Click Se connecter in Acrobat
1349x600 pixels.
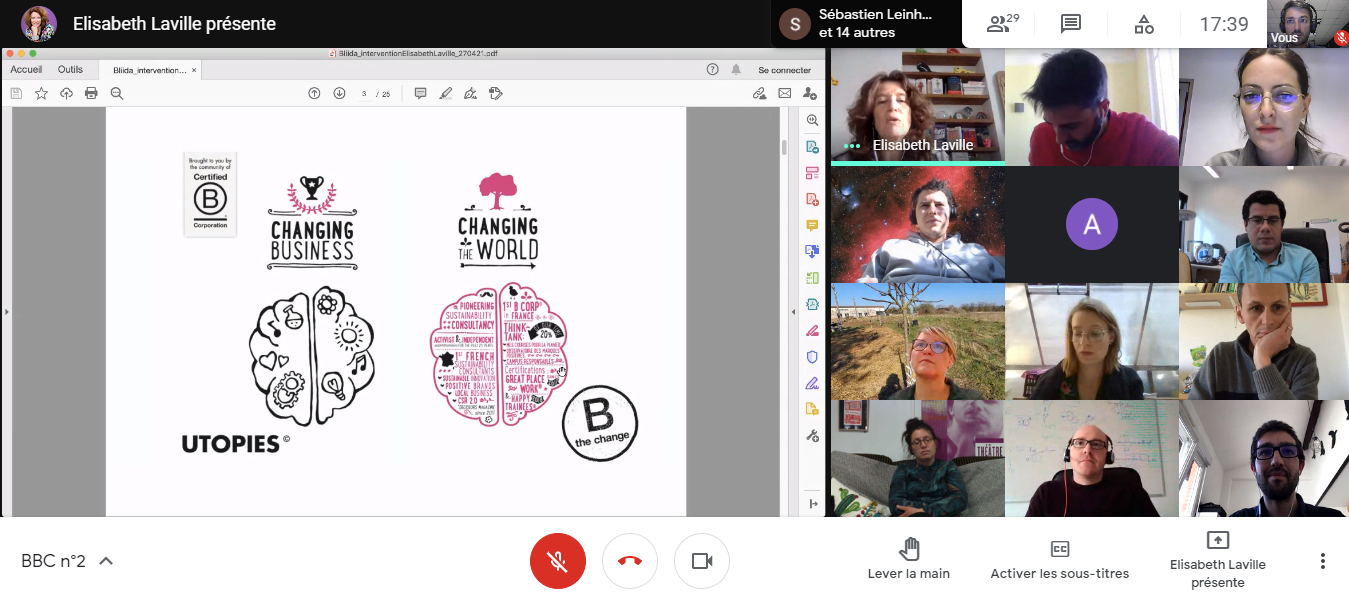pyautogui.click(x=784, y=70)
